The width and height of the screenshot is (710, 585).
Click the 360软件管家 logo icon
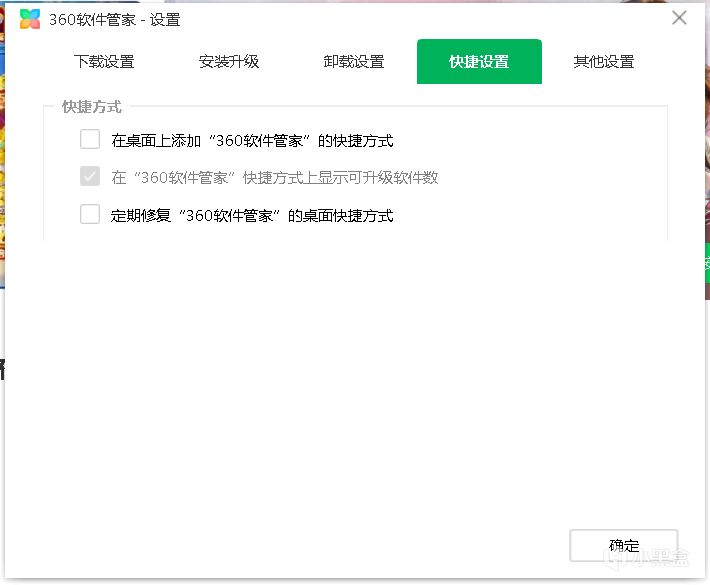pos(30,19)
